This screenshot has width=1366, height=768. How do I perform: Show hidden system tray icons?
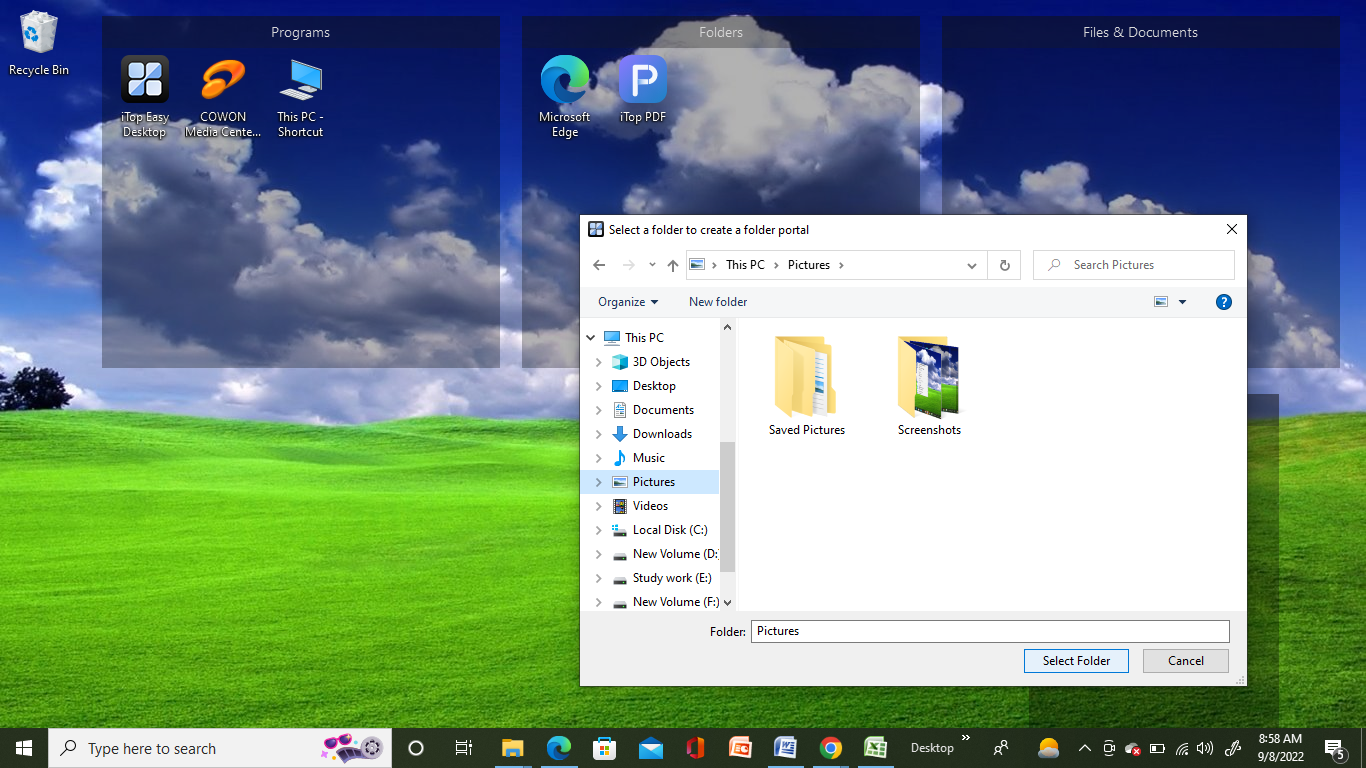(1084, 748)
